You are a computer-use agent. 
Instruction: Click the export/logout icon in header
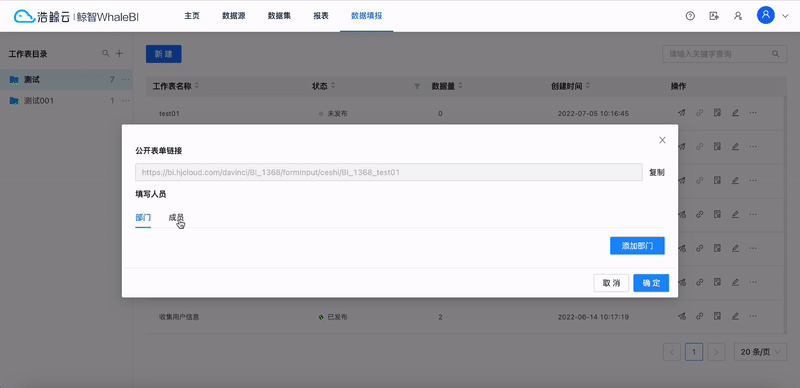pos(714,16)
